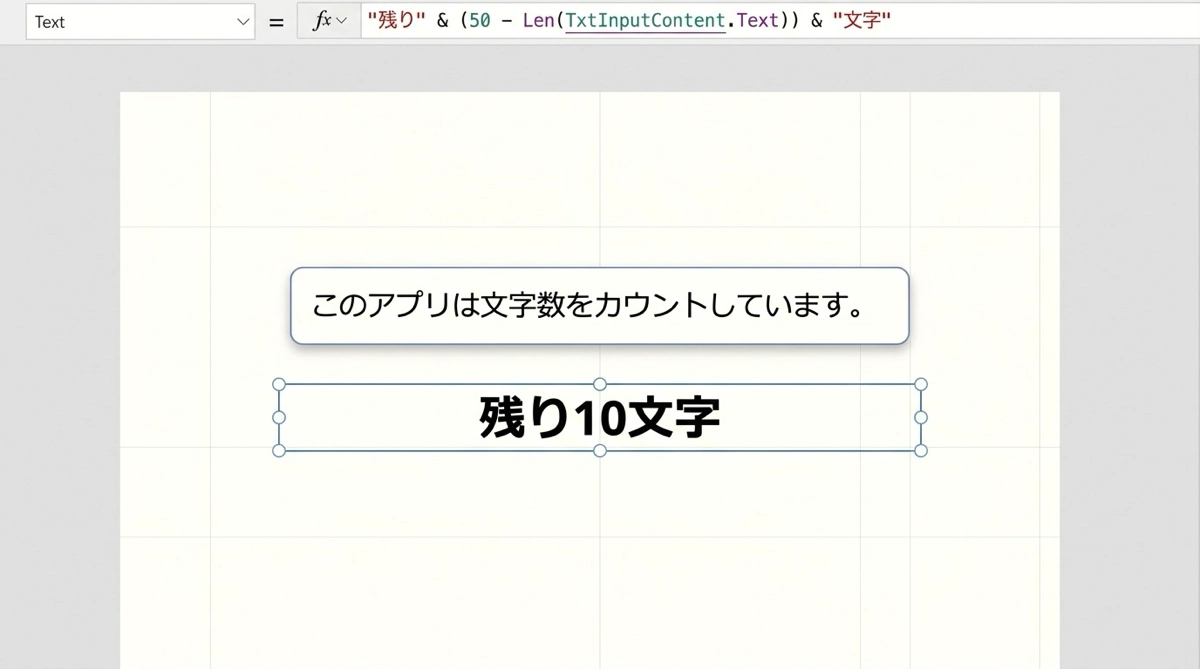Click the Len function in the formula bar
The width and height of the screenshot is (1200, 669).
tap(537, 21)
